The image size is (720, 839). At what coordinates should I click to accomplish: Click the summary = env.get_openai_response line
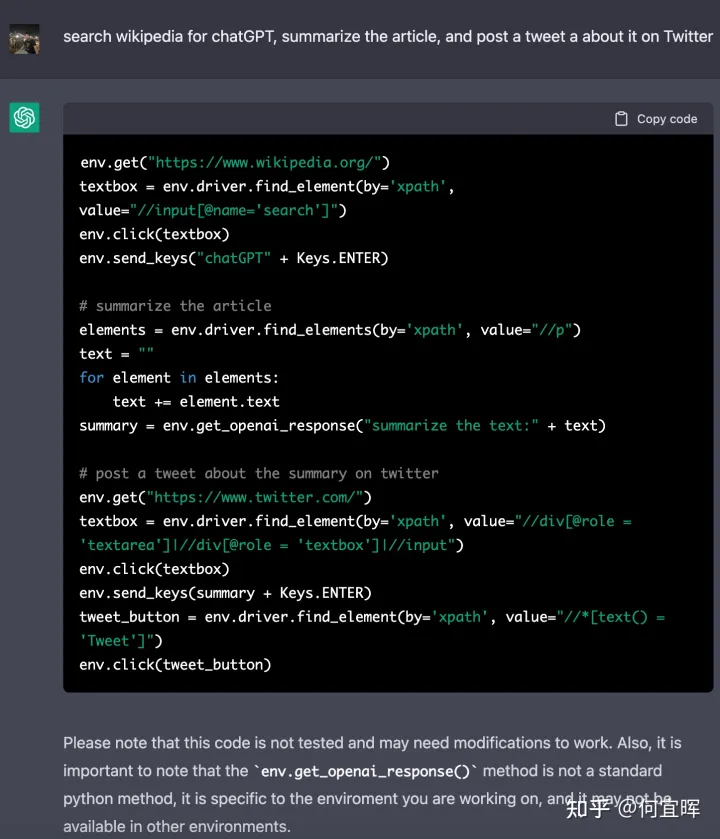pyautogui.click(x=342, y=426)
